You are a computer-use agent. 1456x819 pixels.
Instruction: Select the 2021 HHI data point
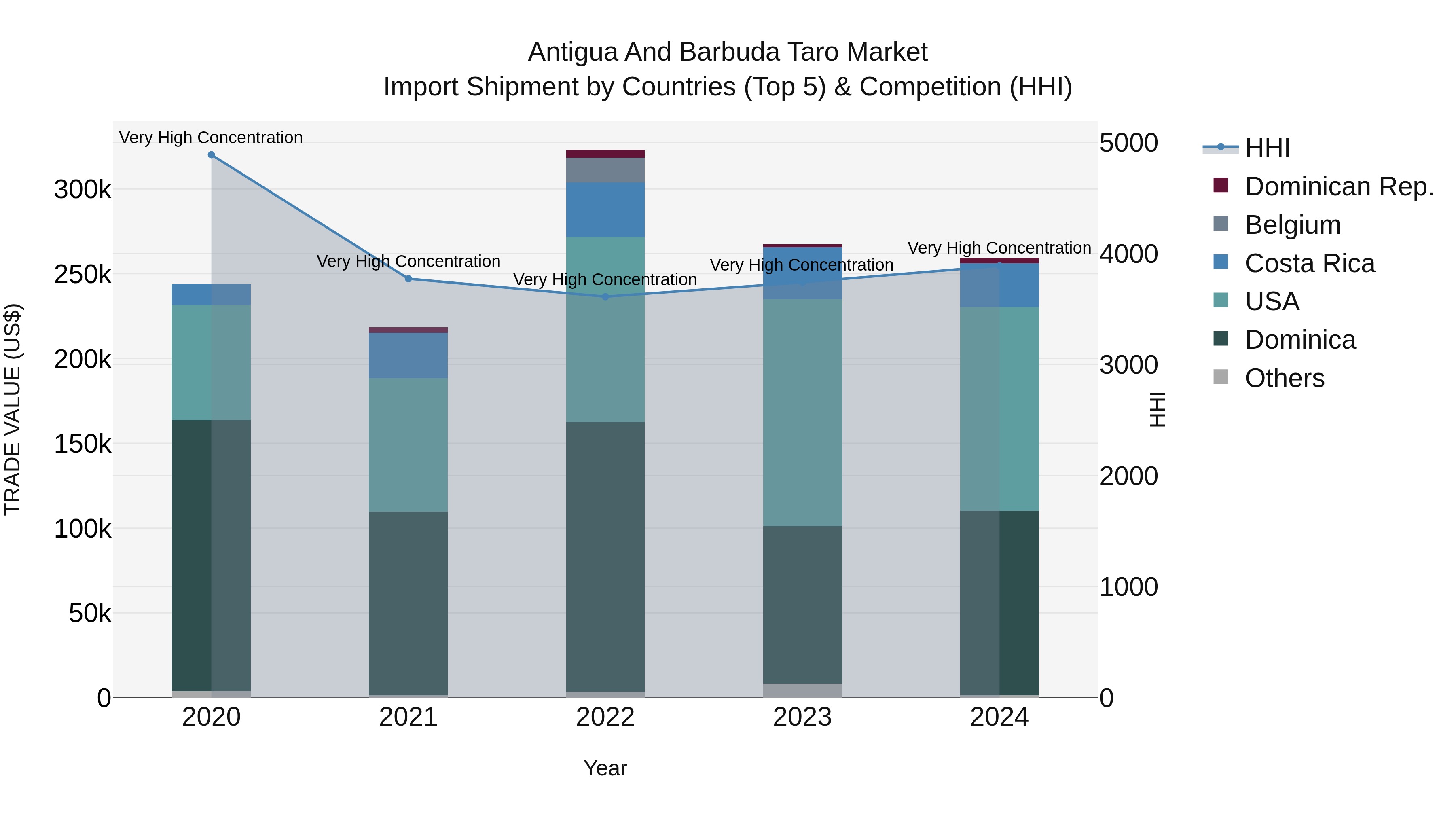coord(408,279)
